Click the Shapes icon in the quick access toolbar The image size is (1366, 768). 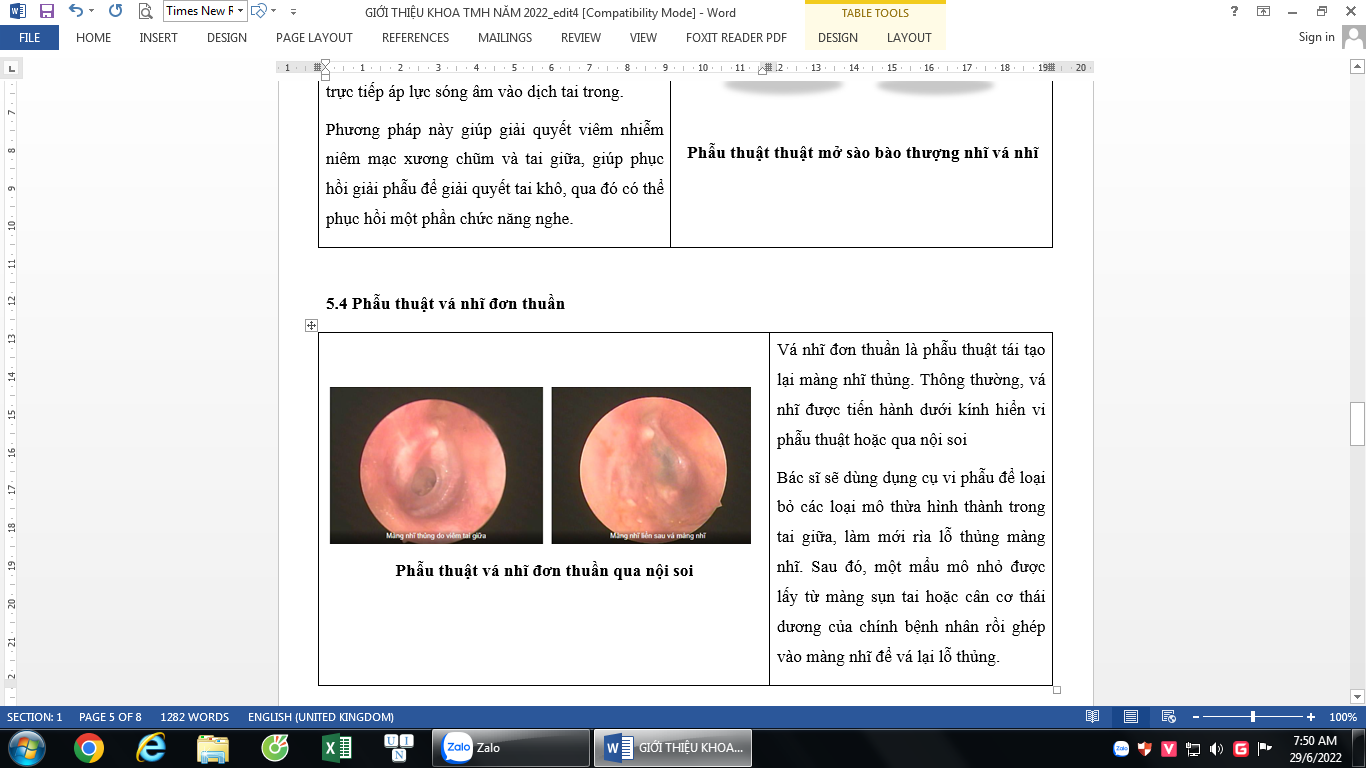pos(259,11)
